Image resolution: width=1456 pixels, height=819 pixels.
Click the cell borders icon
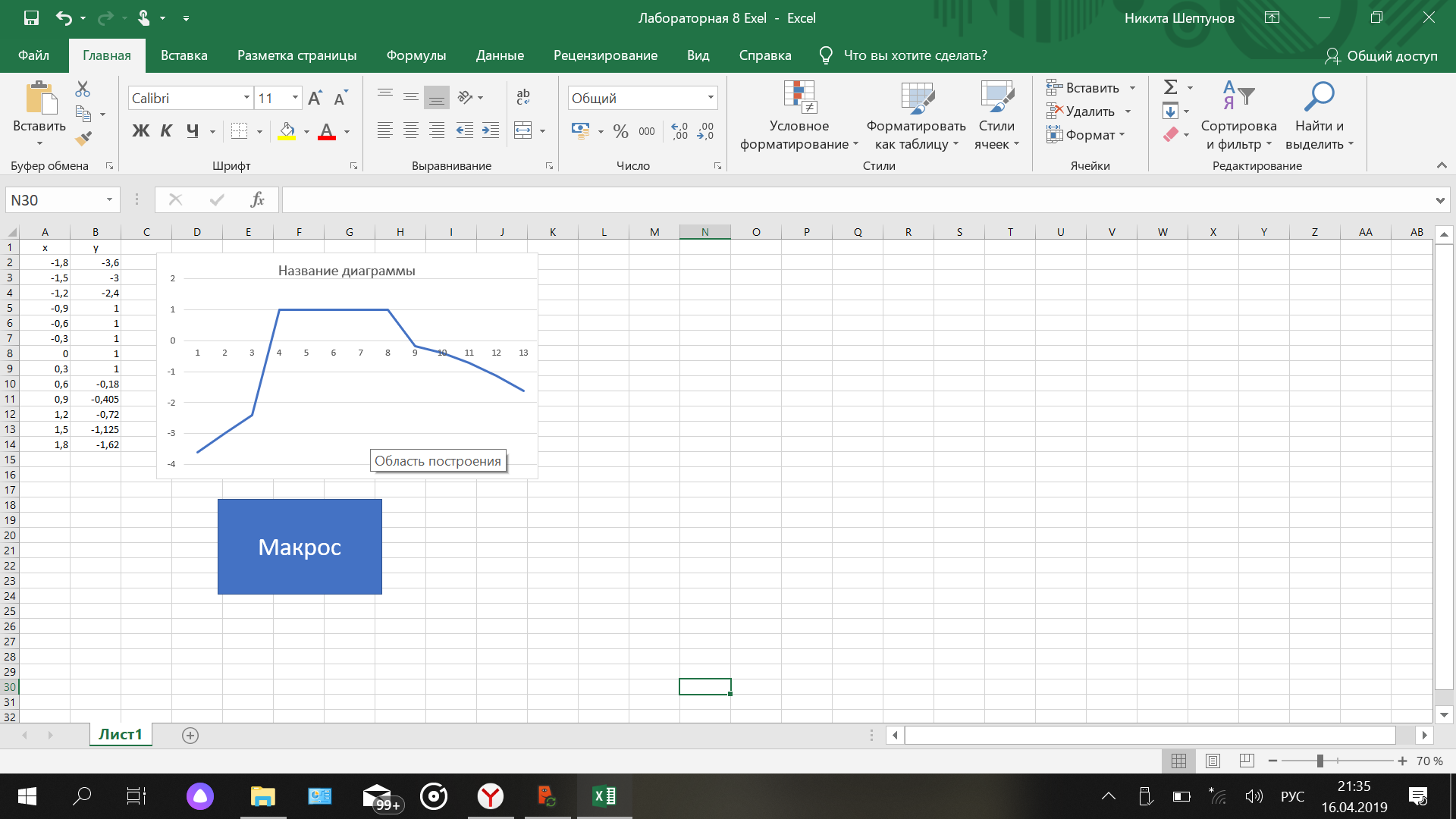tap(240, 130)
